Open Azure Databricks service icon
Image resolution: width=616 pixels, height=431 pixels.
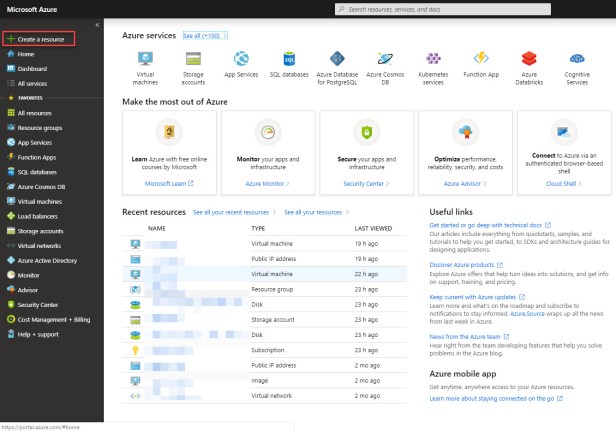(x=528, y=59)
